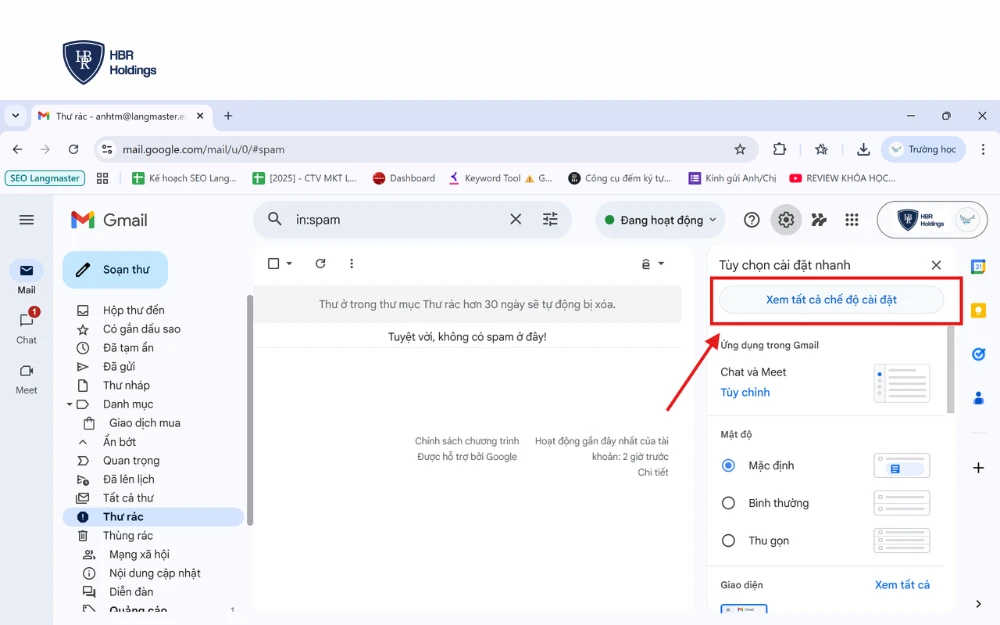Open Chat in the left rail

26,327
